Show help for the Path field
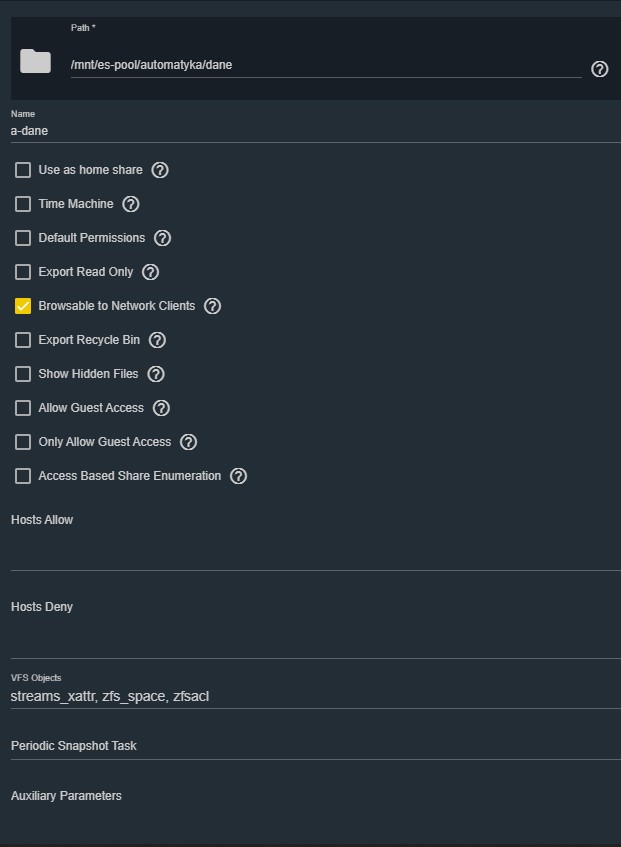This screenshot has height=847, width=621. pos(599,69)
